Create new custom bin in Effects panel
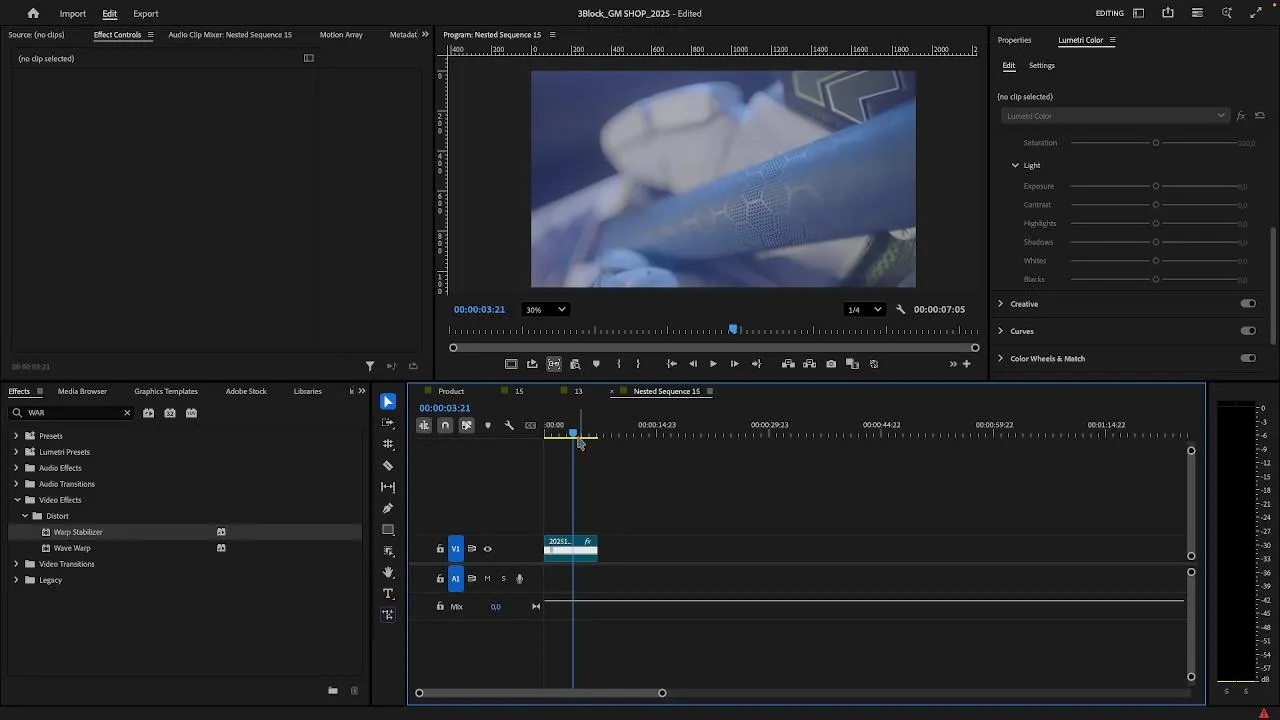The height and width of the screenshot is (720, 1280). pos(333,690)
